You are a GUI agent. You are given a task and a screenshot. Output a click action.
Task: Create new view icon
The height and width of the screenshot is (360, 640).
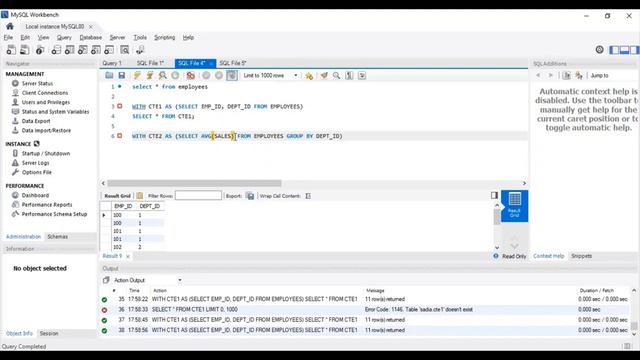tap(82, 50)
